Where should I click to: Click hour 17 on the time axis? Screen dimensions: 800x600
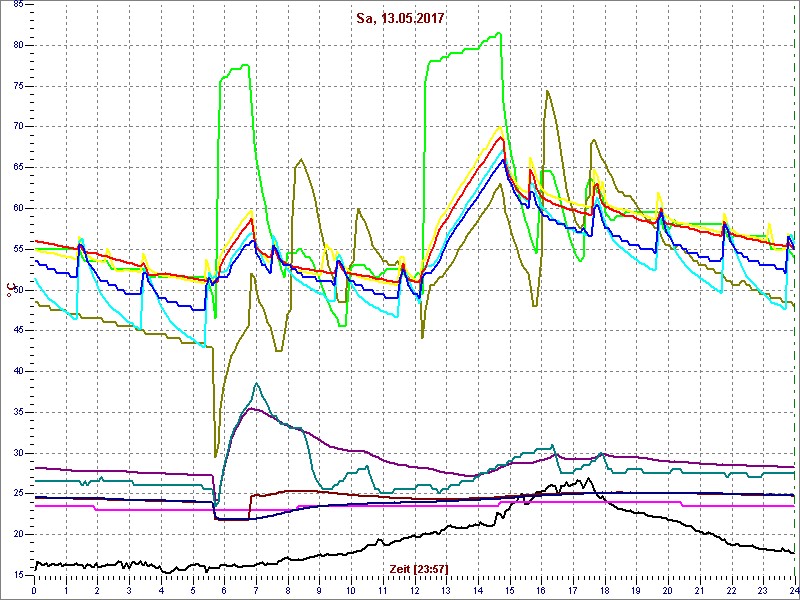pyautogui.click(x=572, y=590)
